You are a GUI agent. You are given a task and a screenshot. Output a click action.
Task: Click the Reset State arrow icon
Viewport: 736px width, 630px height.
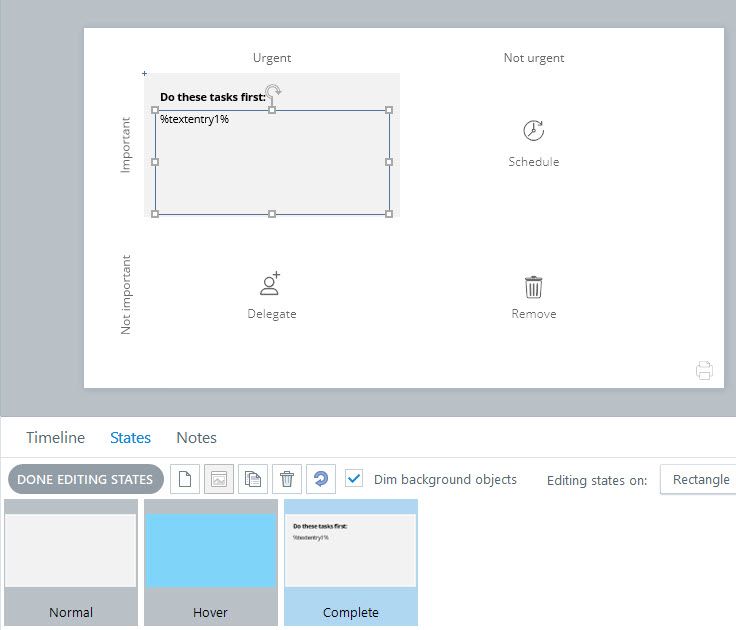[x=321, y=479]
